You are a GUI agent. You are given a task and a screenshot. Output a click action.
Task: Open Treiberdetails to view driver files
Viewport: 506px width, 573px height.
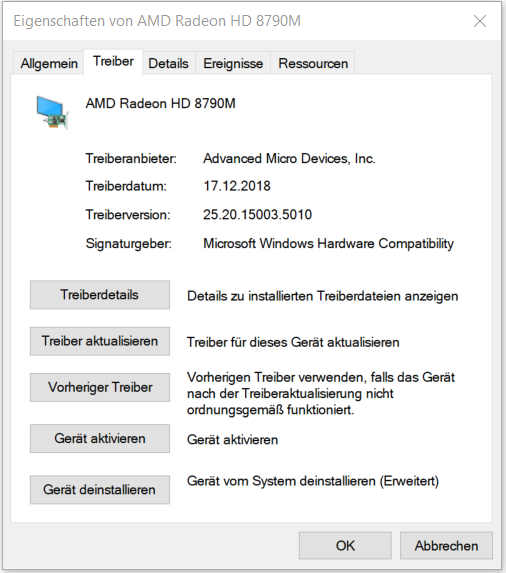point(100,295)
